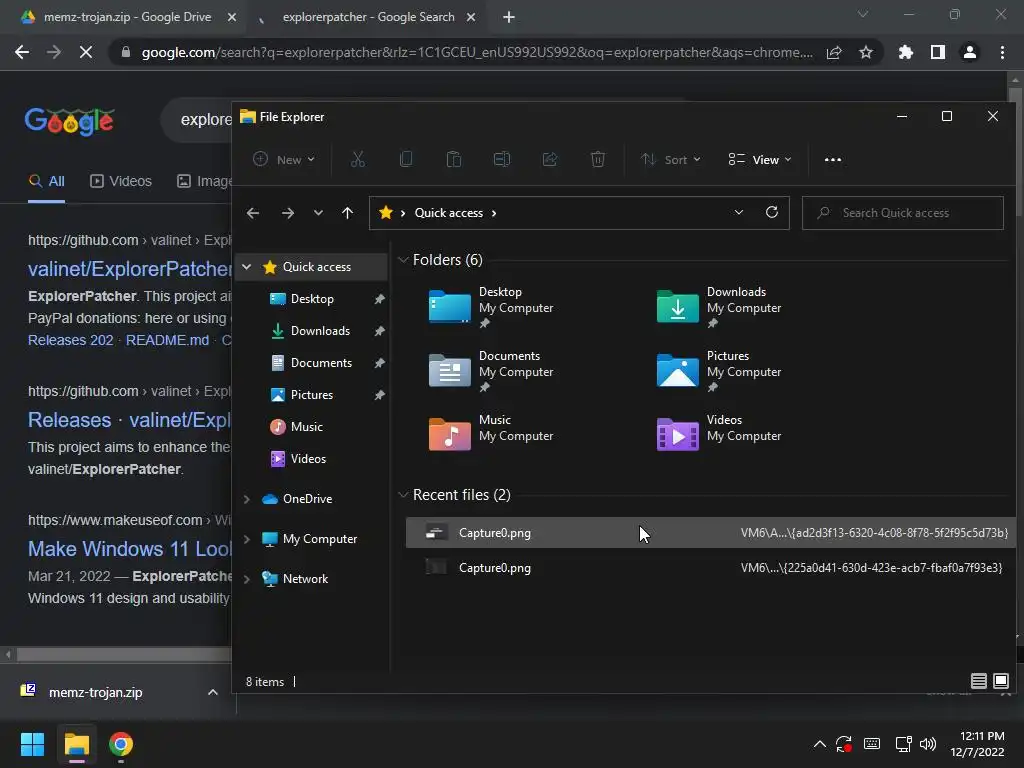Image resolution: width=1024 pixels, height=768 pixels.
Task: Open memz-trojan.zip download options chevron
Action: [x=213, y=692]
